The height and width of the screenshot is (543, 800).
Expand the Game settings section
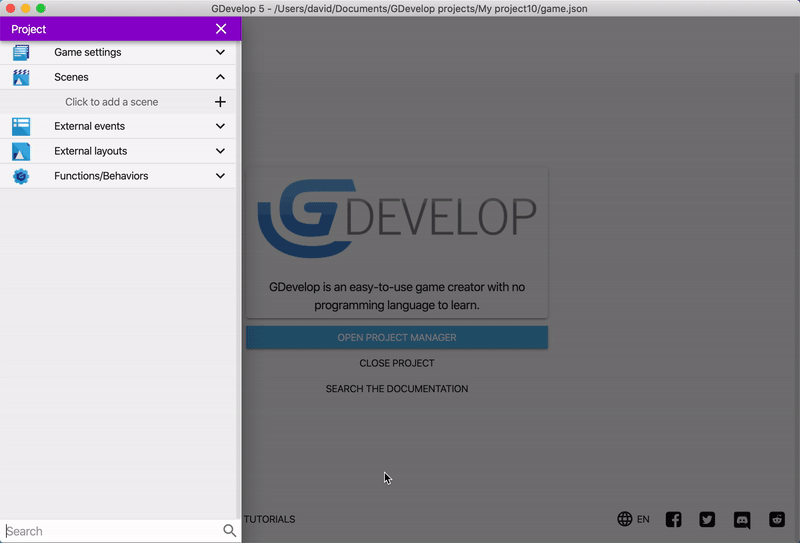click(x=220, y=52)
